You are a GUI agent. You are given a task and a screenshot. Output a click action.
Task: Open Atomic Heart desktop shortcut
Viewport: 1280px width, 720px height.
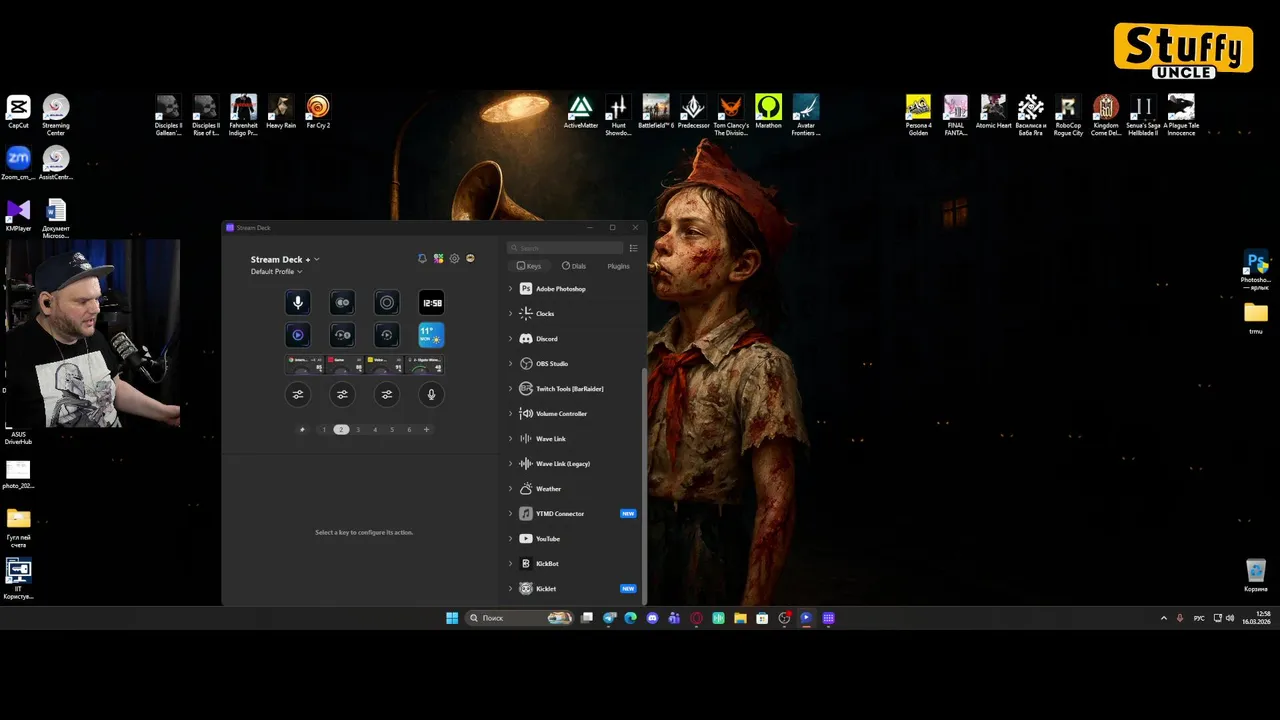pyautogui.click(x=993, y=112)
